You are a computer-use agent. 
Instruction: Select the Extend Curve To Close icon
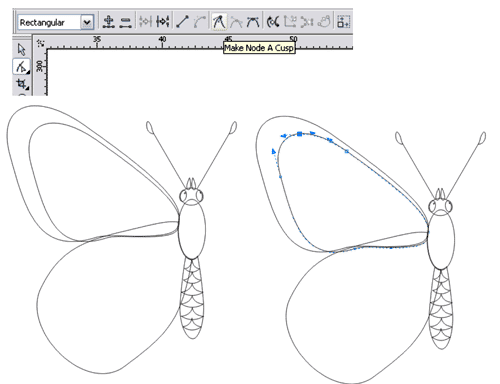click(x=290, y=22)
